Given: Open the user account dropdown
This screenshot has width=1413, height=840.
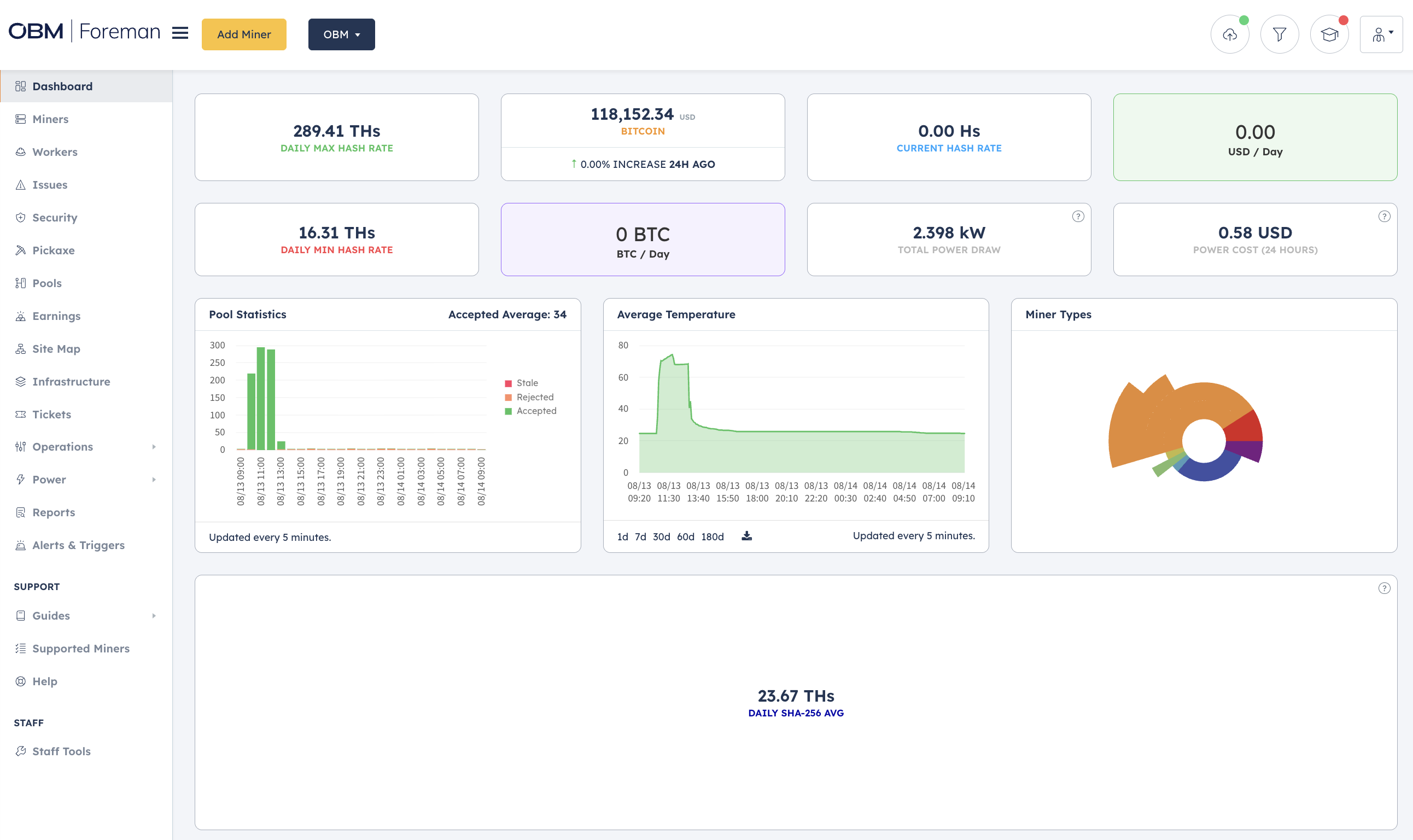Looking at the screenshot, I should (x=1381, y=34).
